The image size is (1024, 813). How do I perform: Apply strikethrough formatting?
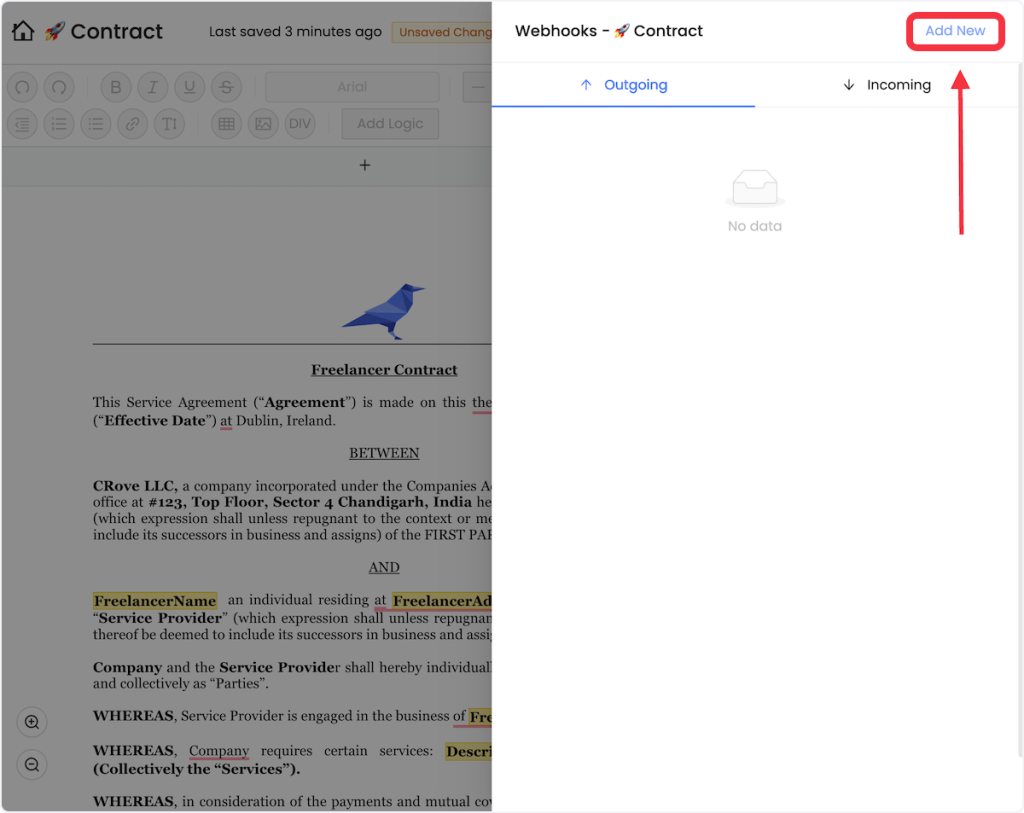pyautogui.click(x=226, y=87)
